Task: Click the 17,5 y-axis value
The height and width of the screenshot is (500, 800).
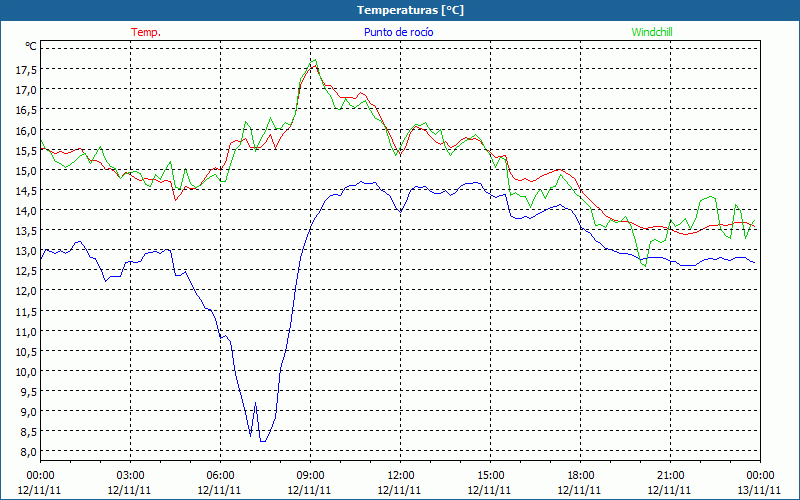Action: pyautogui.click(x=26, y=70)
